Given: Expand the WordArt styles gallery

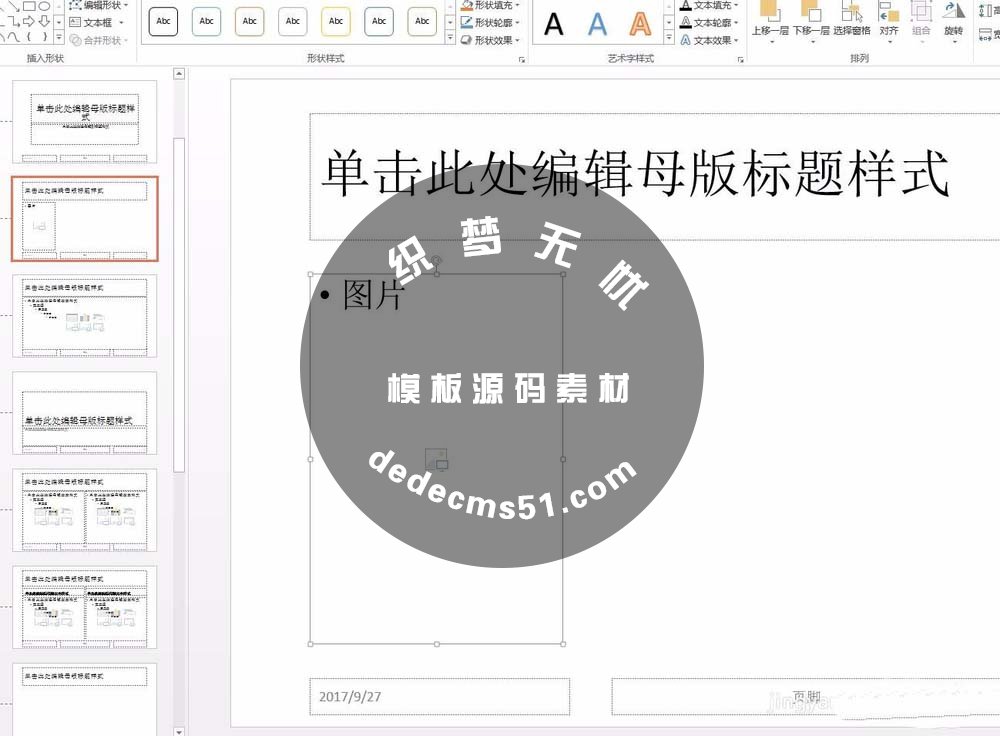Looking at the screenshot, I should 669,38.
